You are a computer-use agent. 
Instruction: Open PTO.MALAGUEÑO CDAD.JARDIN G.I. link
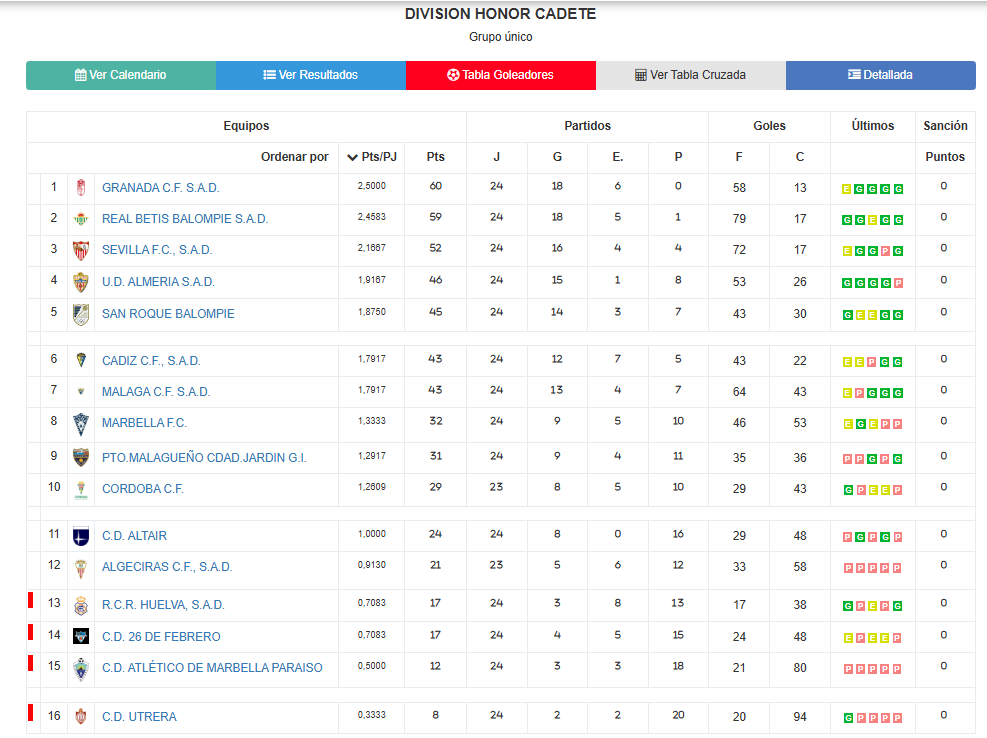pos(204,458)
